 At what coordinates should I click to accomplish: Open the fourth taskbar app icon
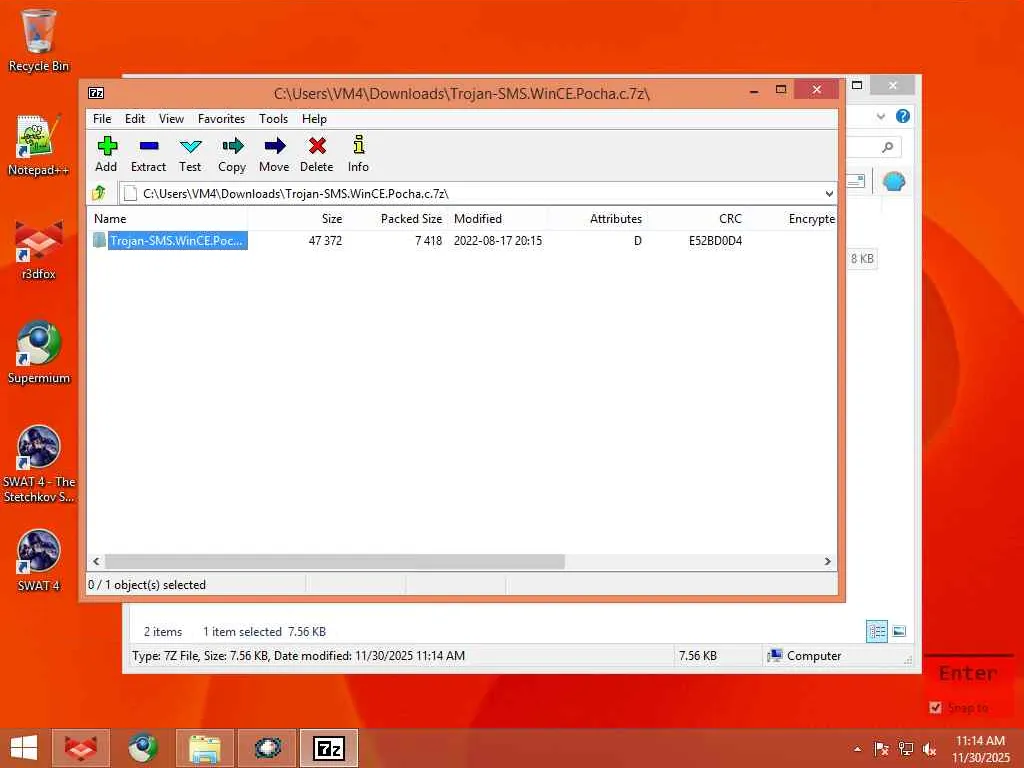pos(267,748)
